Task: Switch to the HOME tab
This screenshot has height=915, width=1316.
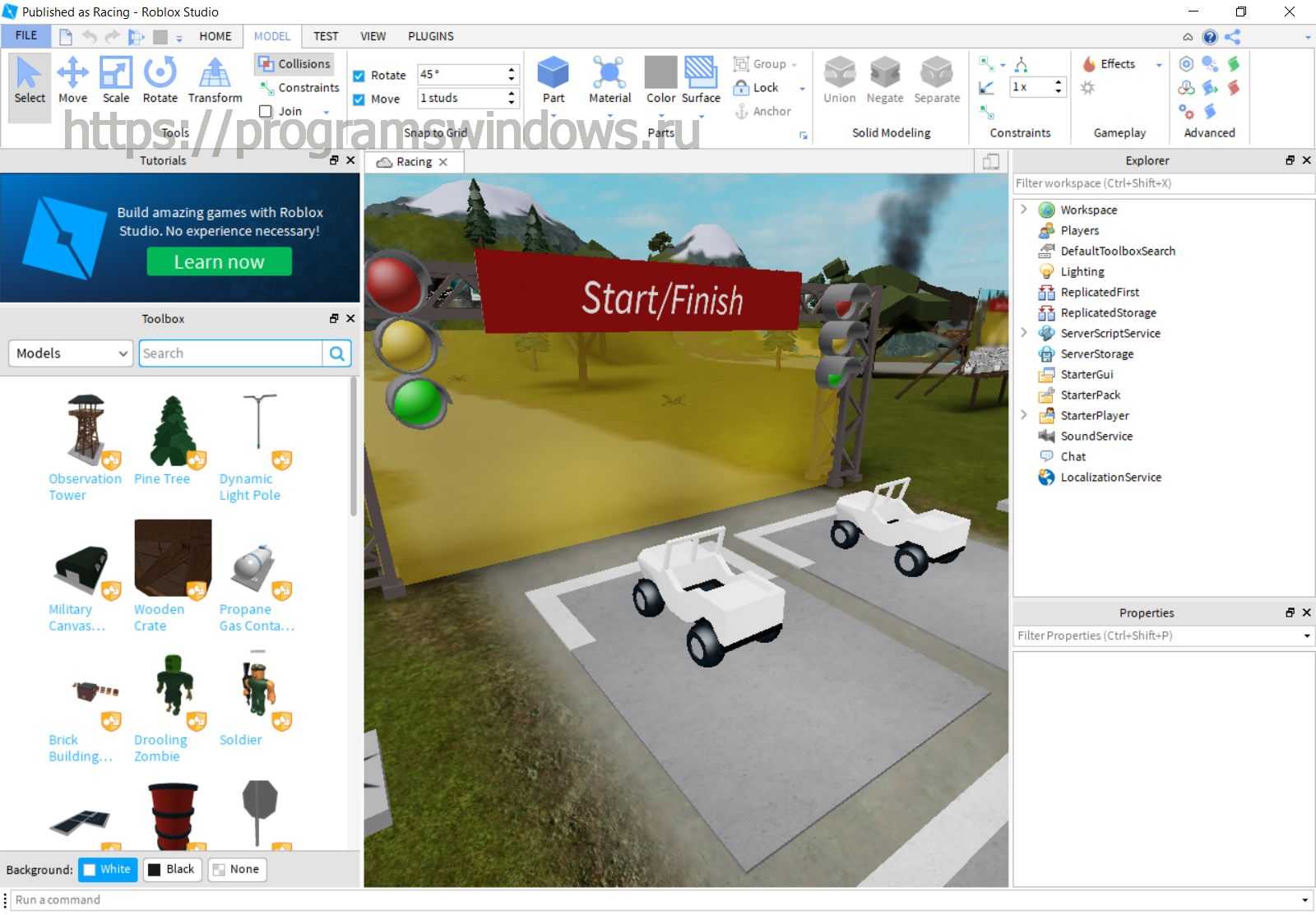Action: [x=215, y=36]
